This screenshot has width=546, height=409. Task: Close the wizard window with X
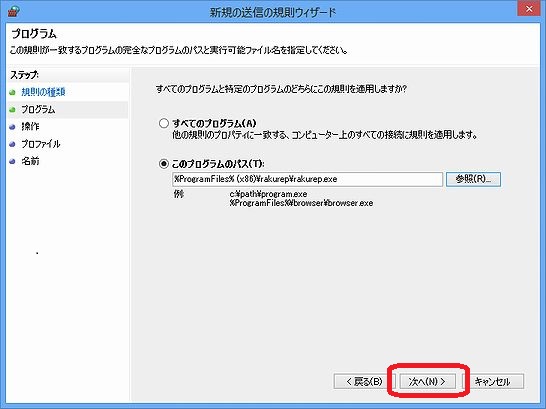click(x=529, y=9)
